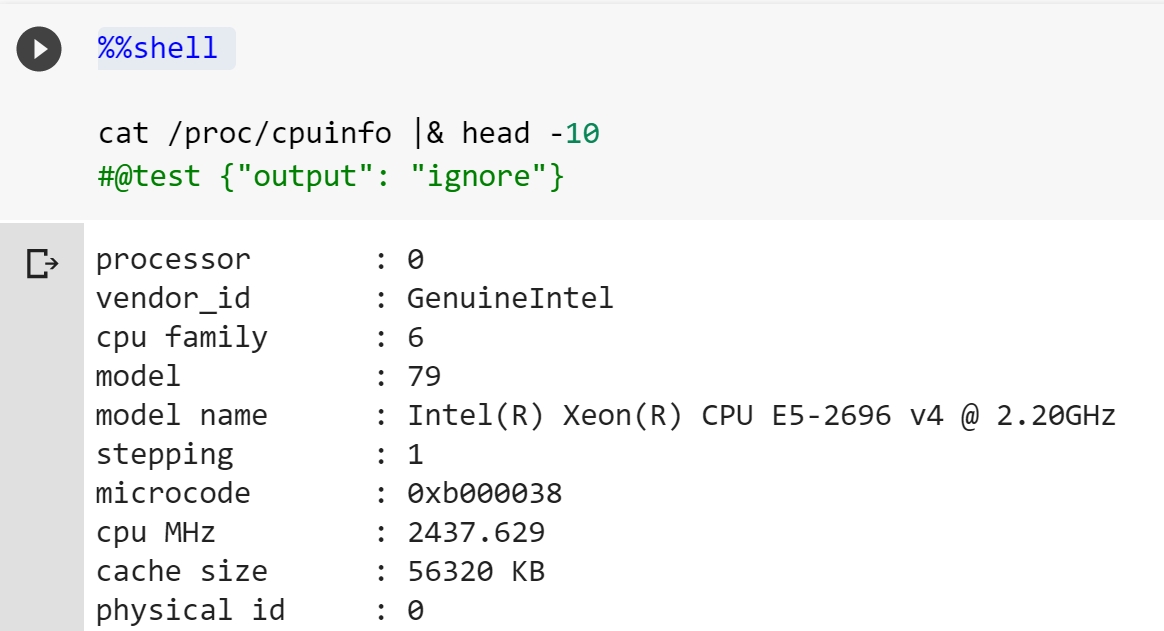Click the 2437.629 frequency value
The height and width of the screenshot is (631, 1164).
476,533
